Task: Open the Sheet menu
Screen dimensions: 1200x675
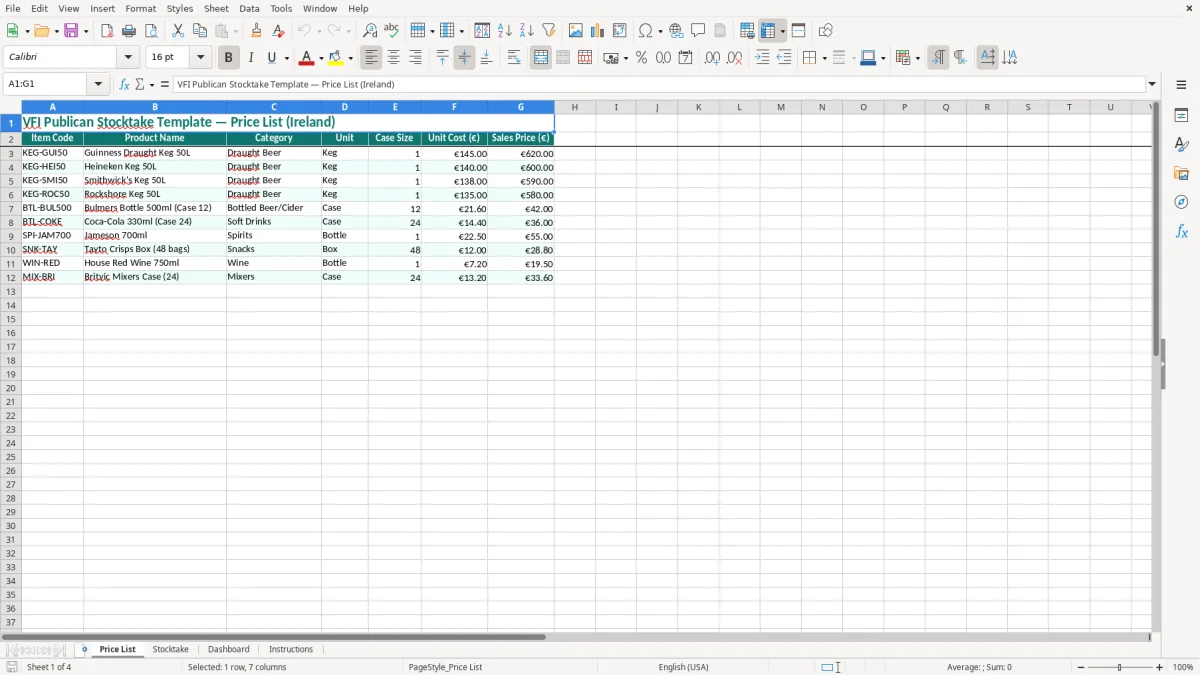Action: 216,8
